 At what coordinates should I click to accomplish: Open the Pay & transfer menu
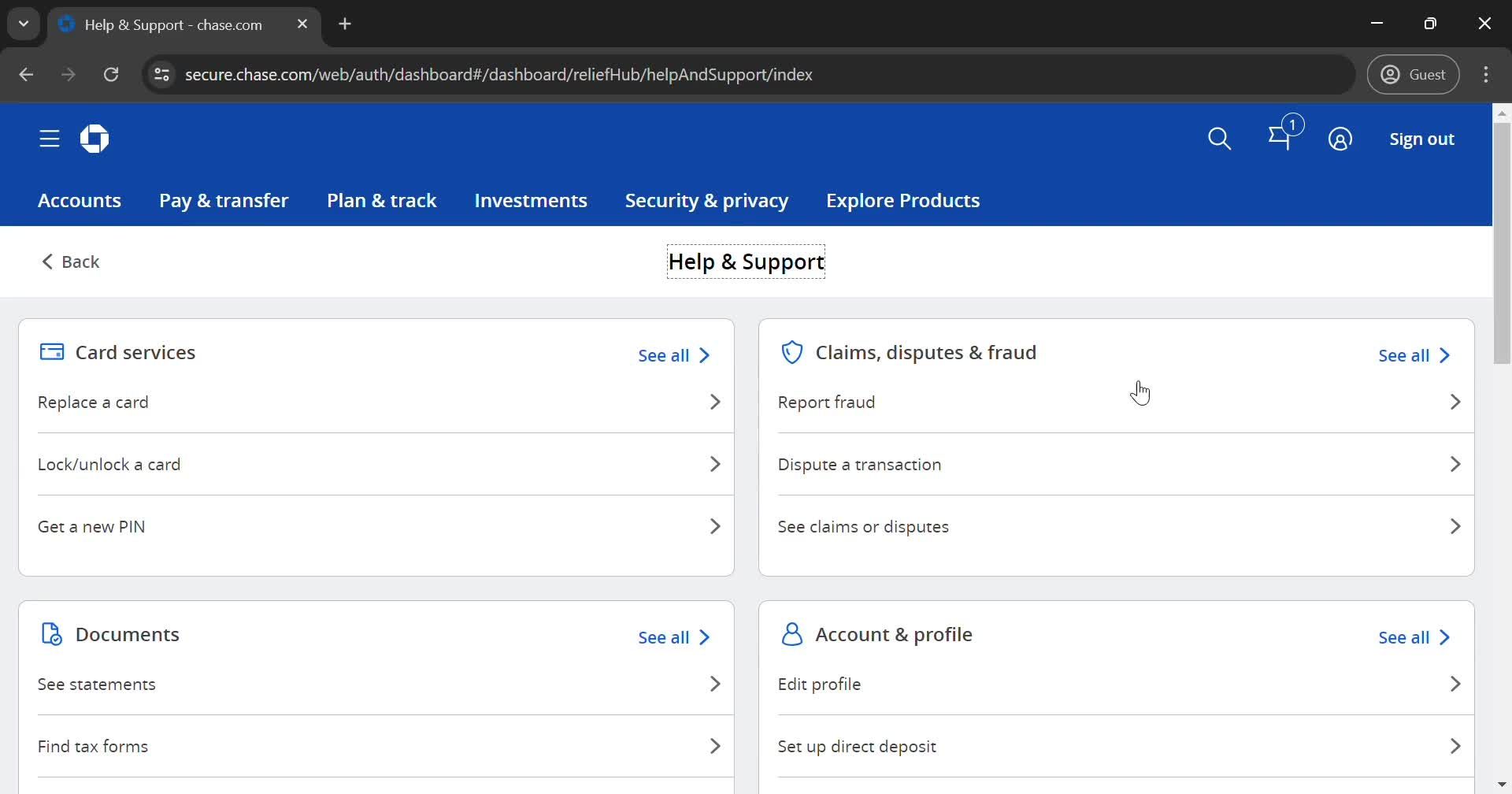coord(224,201)
